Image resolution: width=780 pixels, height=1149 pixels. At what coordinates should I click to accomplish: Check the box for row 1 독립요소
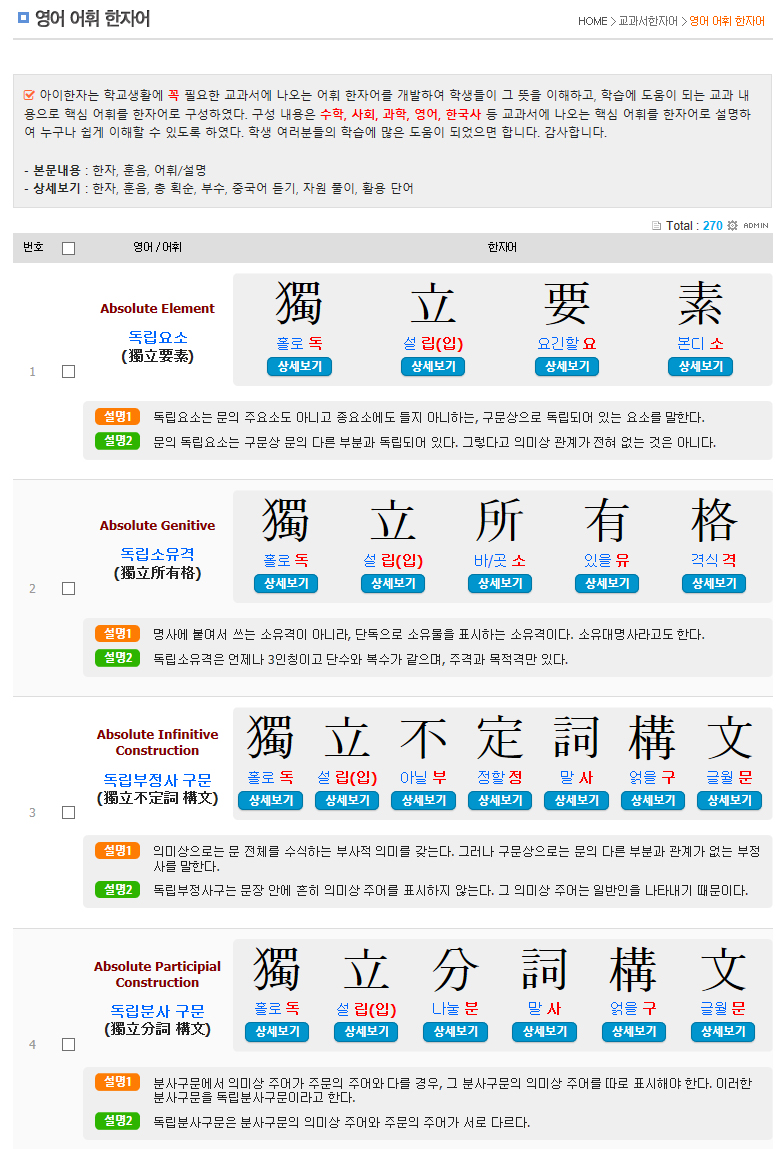click(x=68, y=372)
